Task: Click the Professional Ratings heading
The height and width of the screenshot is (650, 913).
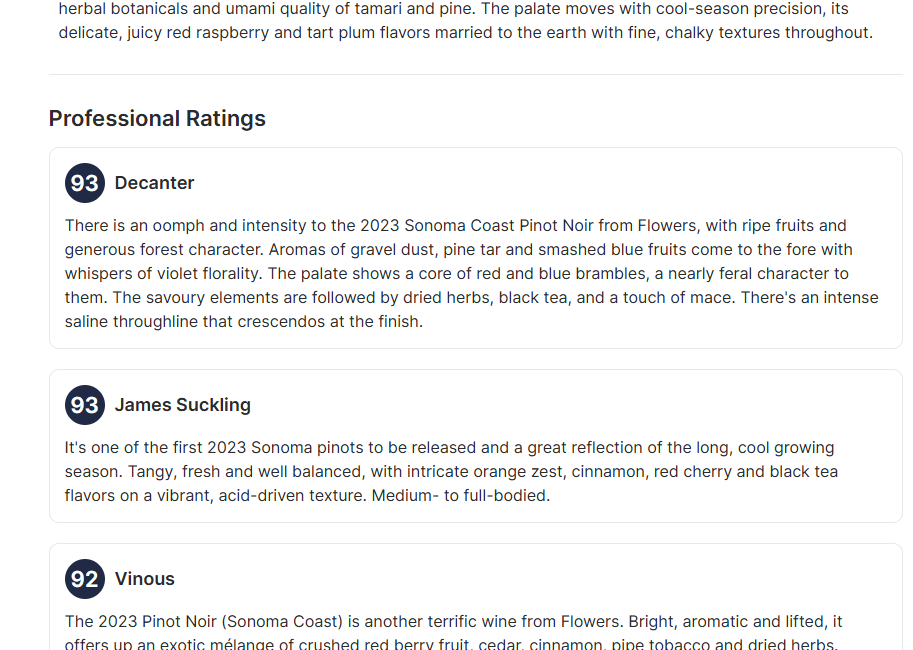Action: 157,119
